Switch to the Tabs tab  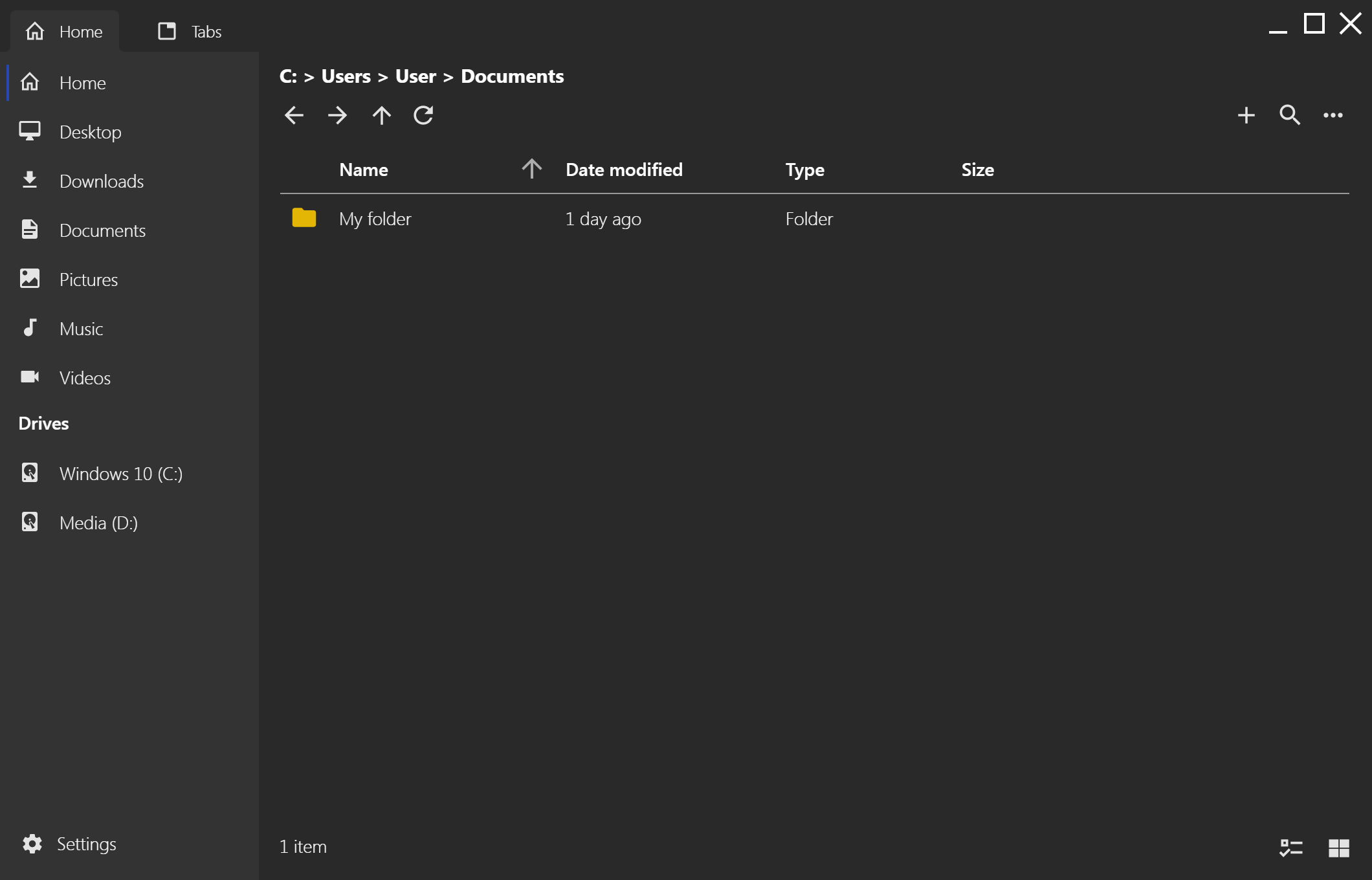[x=191, y=31]
